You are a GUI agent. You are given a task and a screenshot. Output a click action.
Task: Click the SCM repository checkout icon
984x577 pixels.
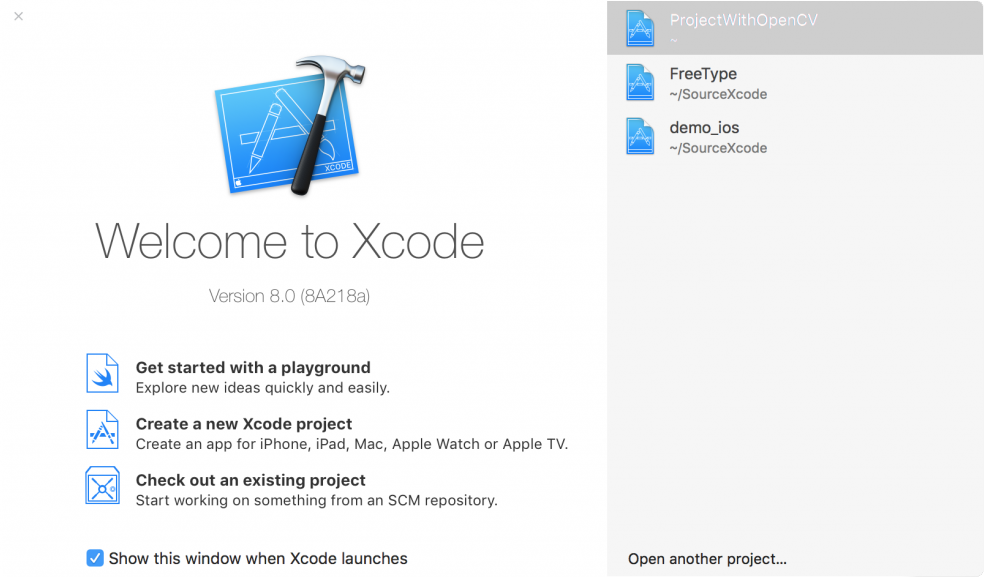point(102,488)
